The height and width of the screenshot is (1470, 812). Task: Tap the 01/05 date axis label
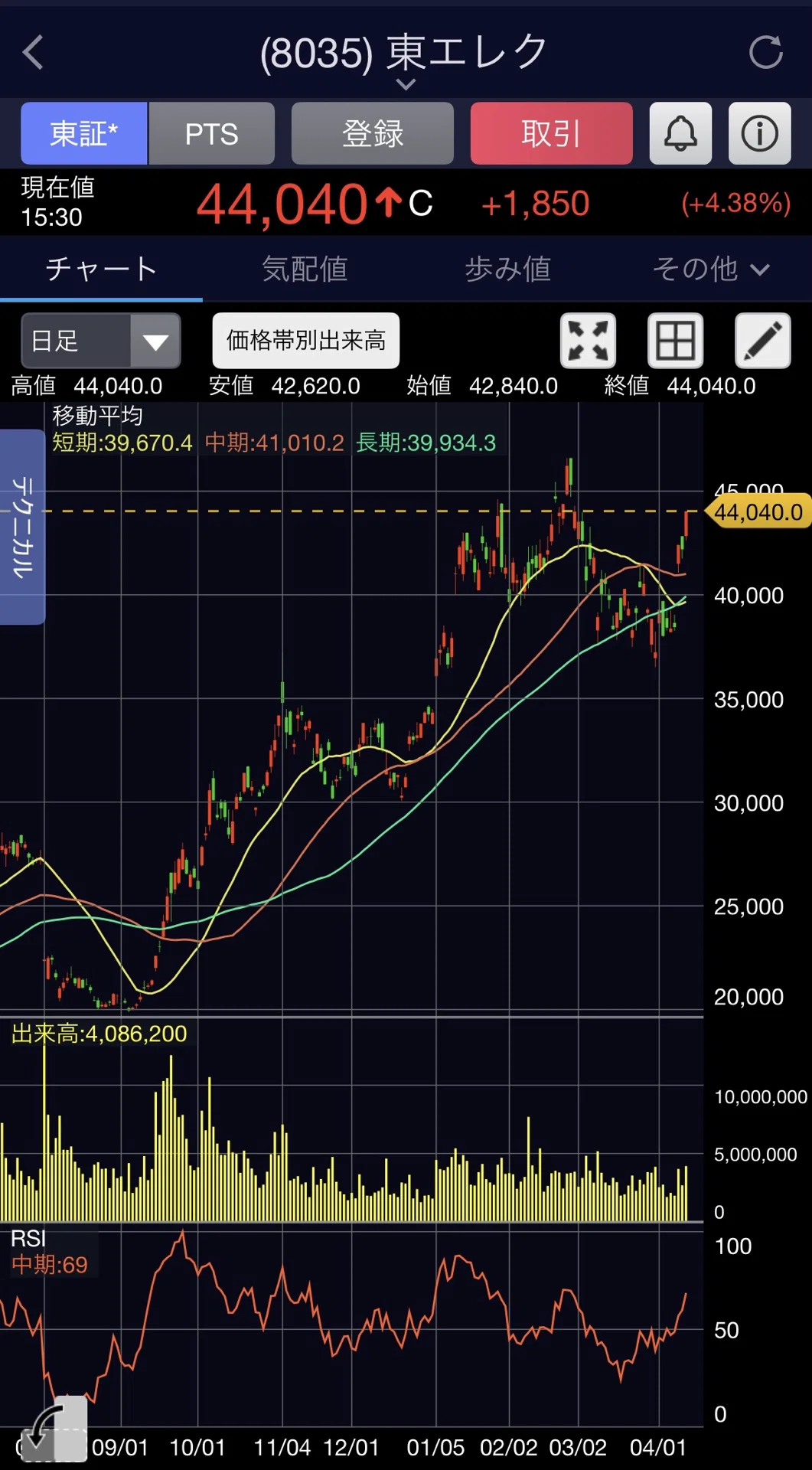[x=435, y=1447]
